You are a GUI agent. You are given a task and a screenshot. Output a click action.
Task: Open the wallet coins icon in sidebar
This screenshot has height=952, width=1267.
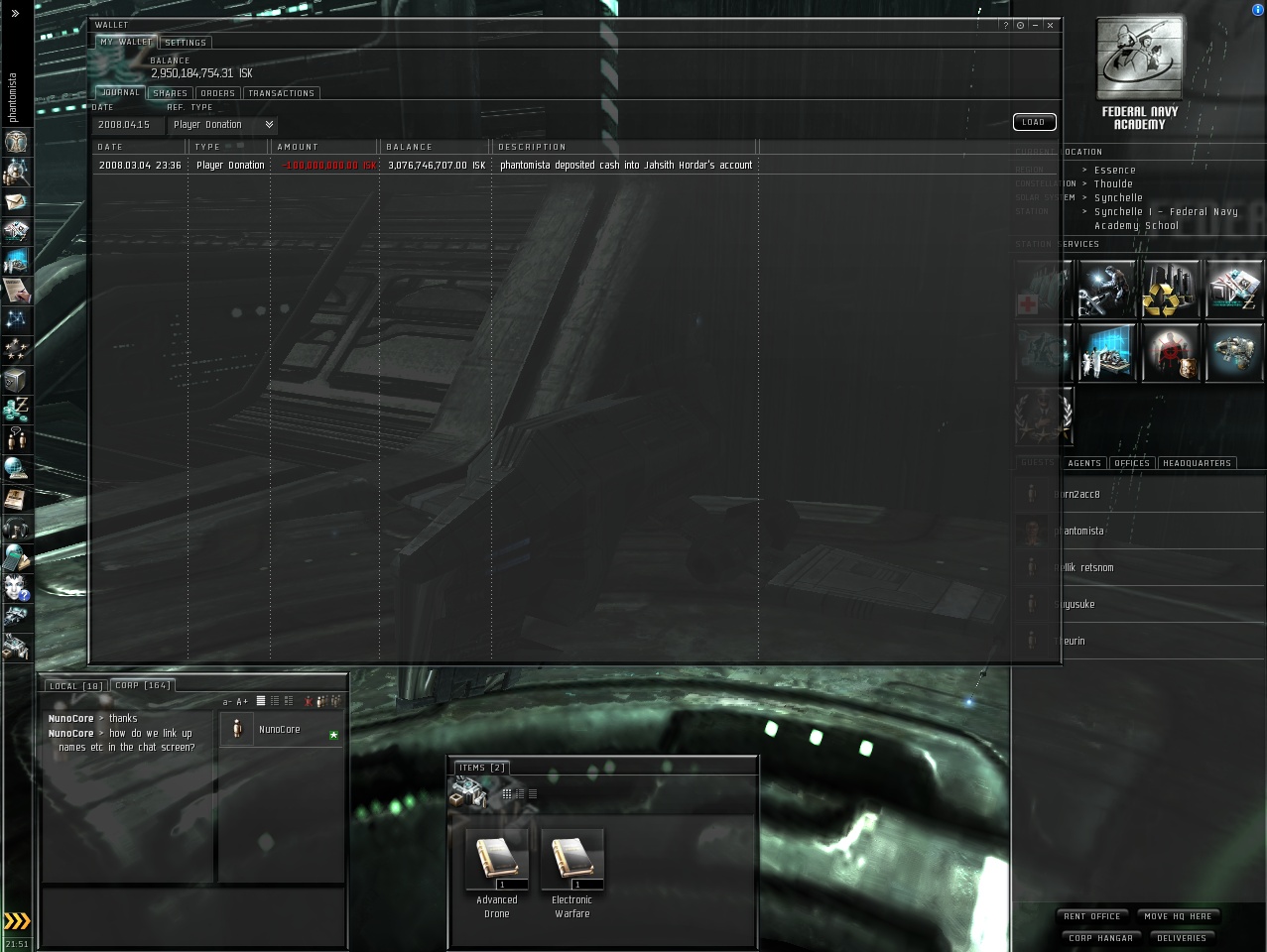17,410
